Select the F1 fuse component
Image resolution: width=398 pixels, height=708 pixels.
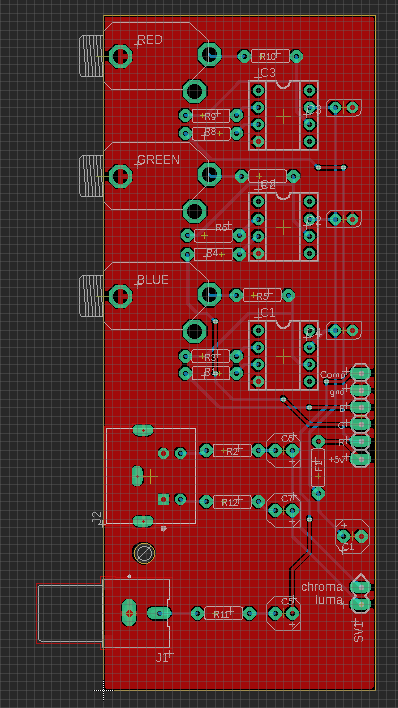pos(318,467)
